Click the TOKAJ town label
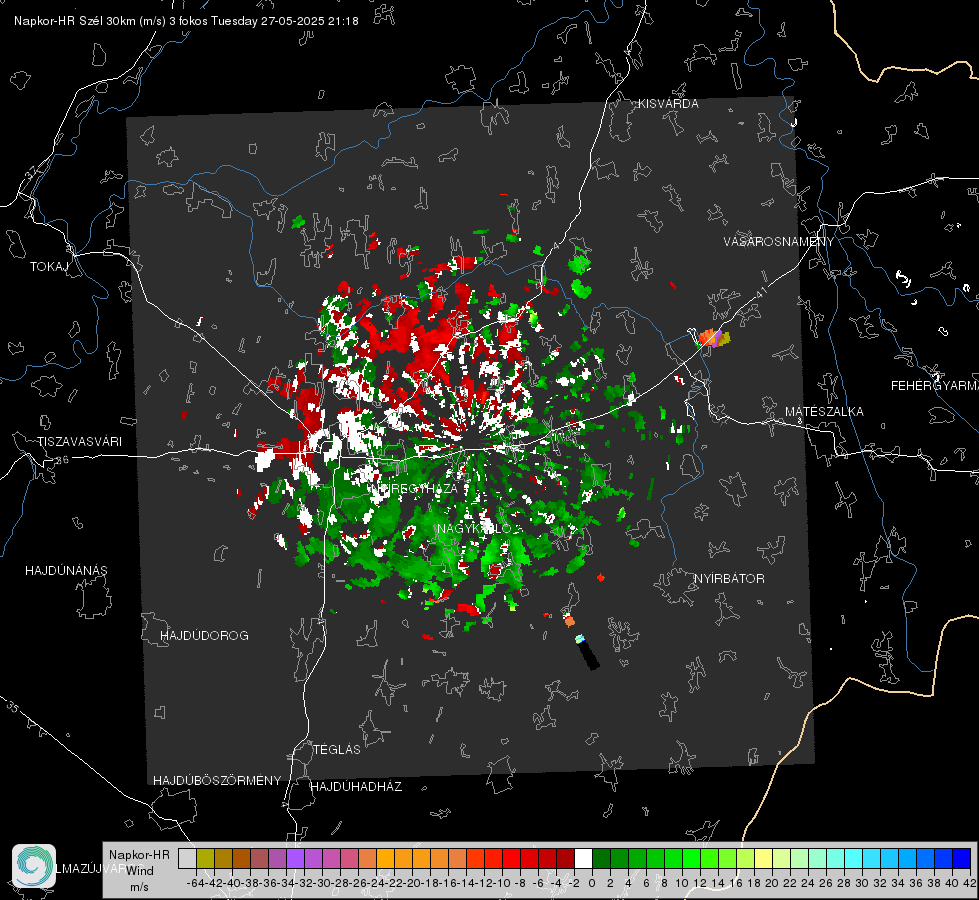979x900 pixels. point(49,267)
